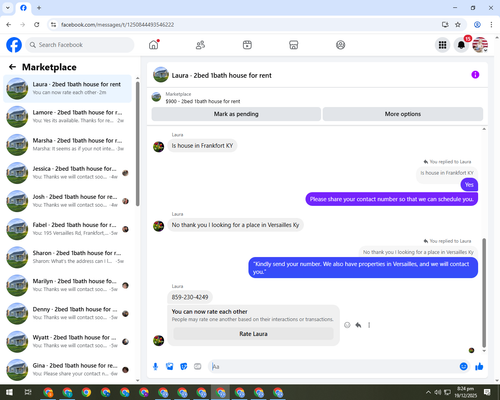Open the profile circle navigation icon
The height and width of the screenshot is (400, 500).
tap(340, 45)
